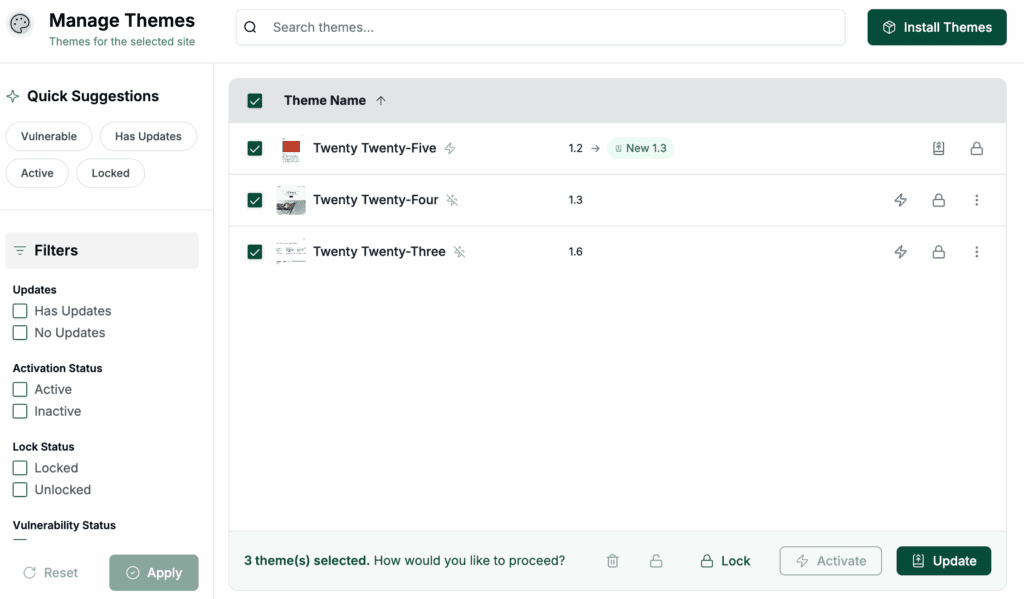
Task: Click the Quick Suggestions sparkle icon
Action: click(x=12, y=97)
